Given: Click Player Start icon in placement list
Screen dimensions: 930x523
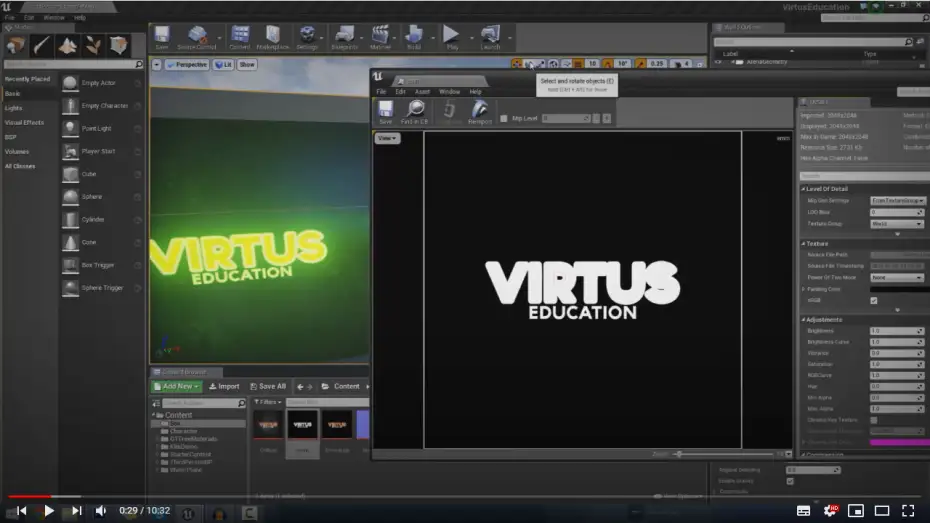Looking at the screenshot, I should [x=70, y=151].
